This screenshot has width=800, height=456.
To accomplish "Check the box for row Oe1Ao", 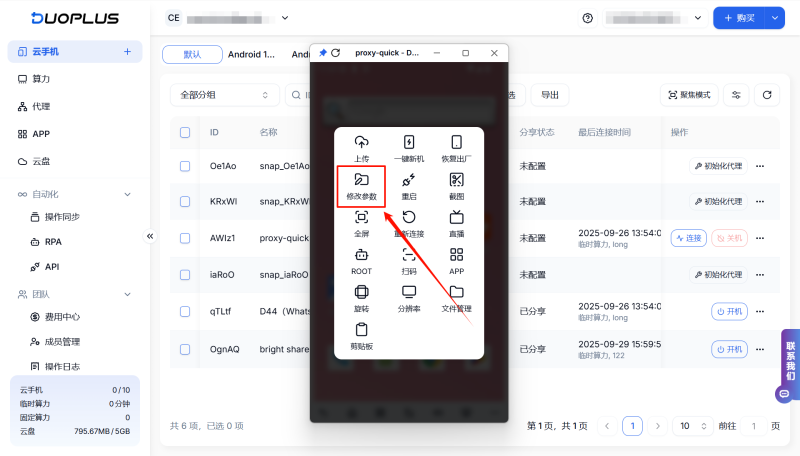I will tap(185, 166).
